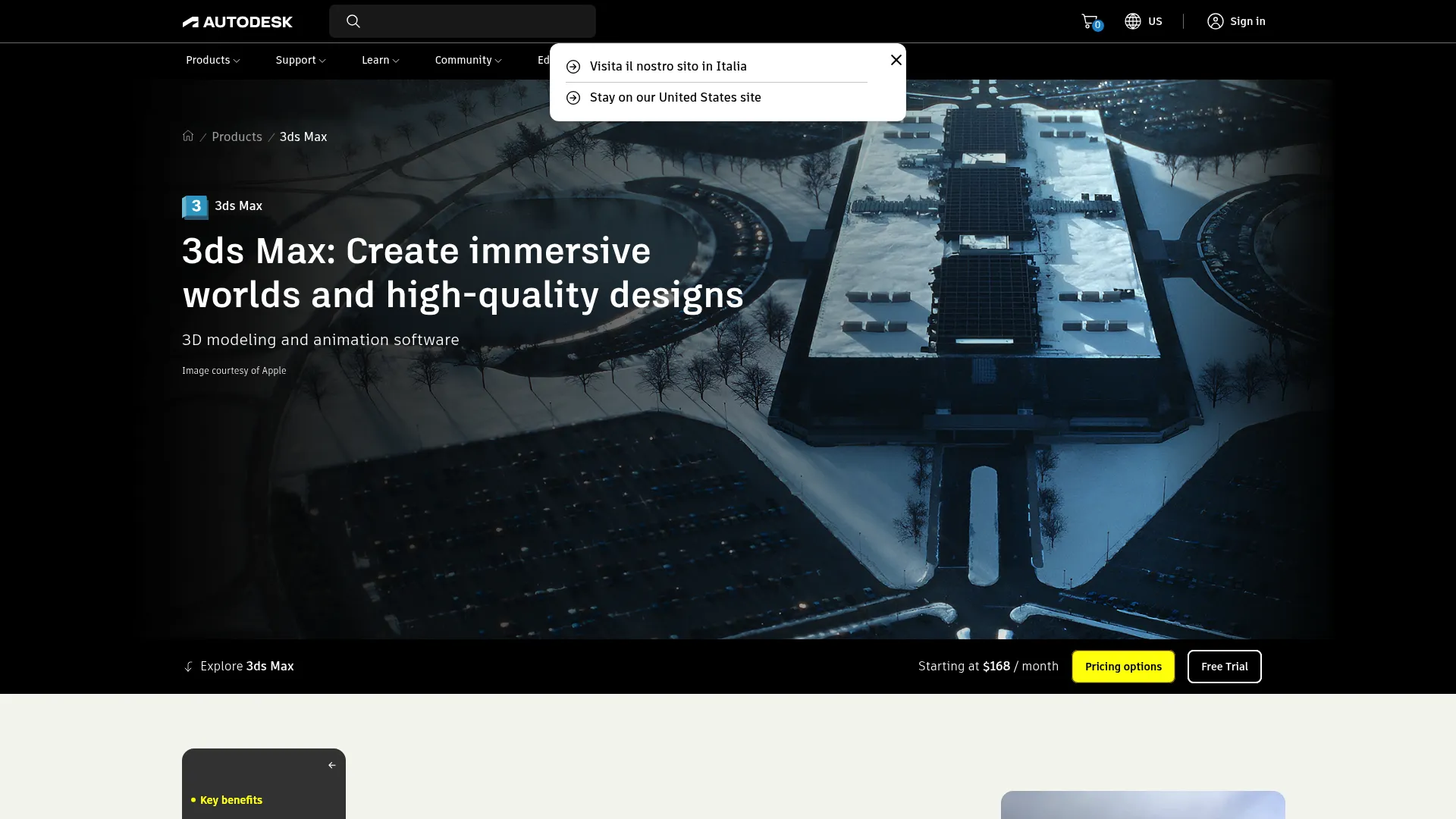The width and height of the screenshot is (1456, 819).
Task: Click the 'Starting at $168 / month' text
Action: [x=988, y=667]
